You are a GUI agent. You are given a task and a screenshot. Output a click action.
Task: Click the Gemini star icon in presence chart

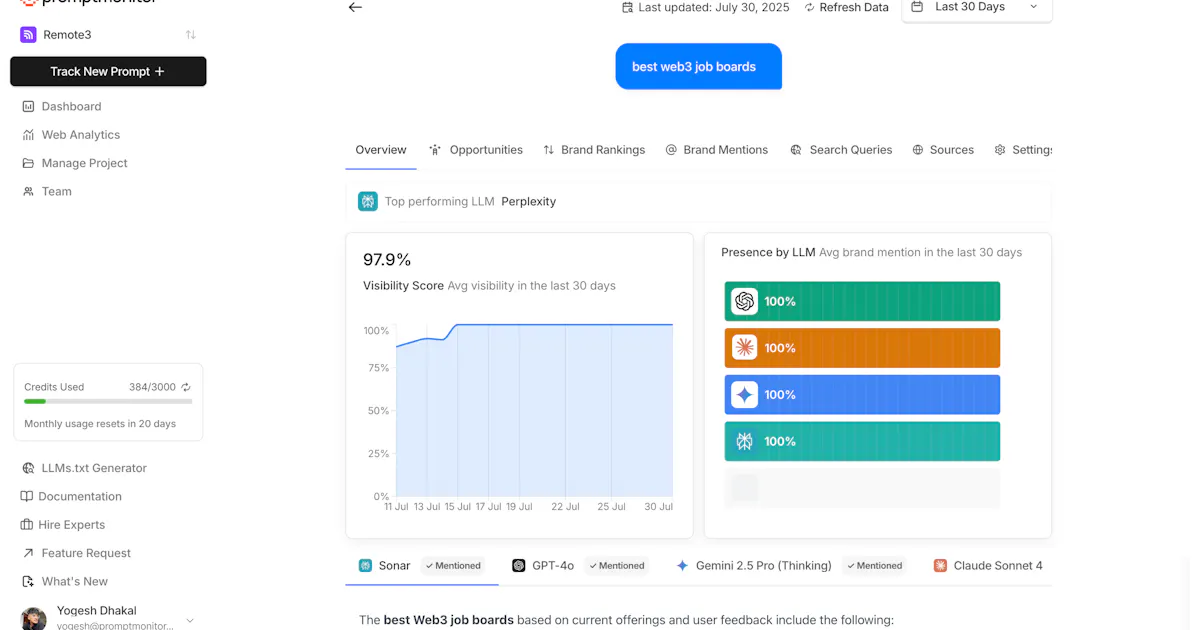click(x=744, y=395)
